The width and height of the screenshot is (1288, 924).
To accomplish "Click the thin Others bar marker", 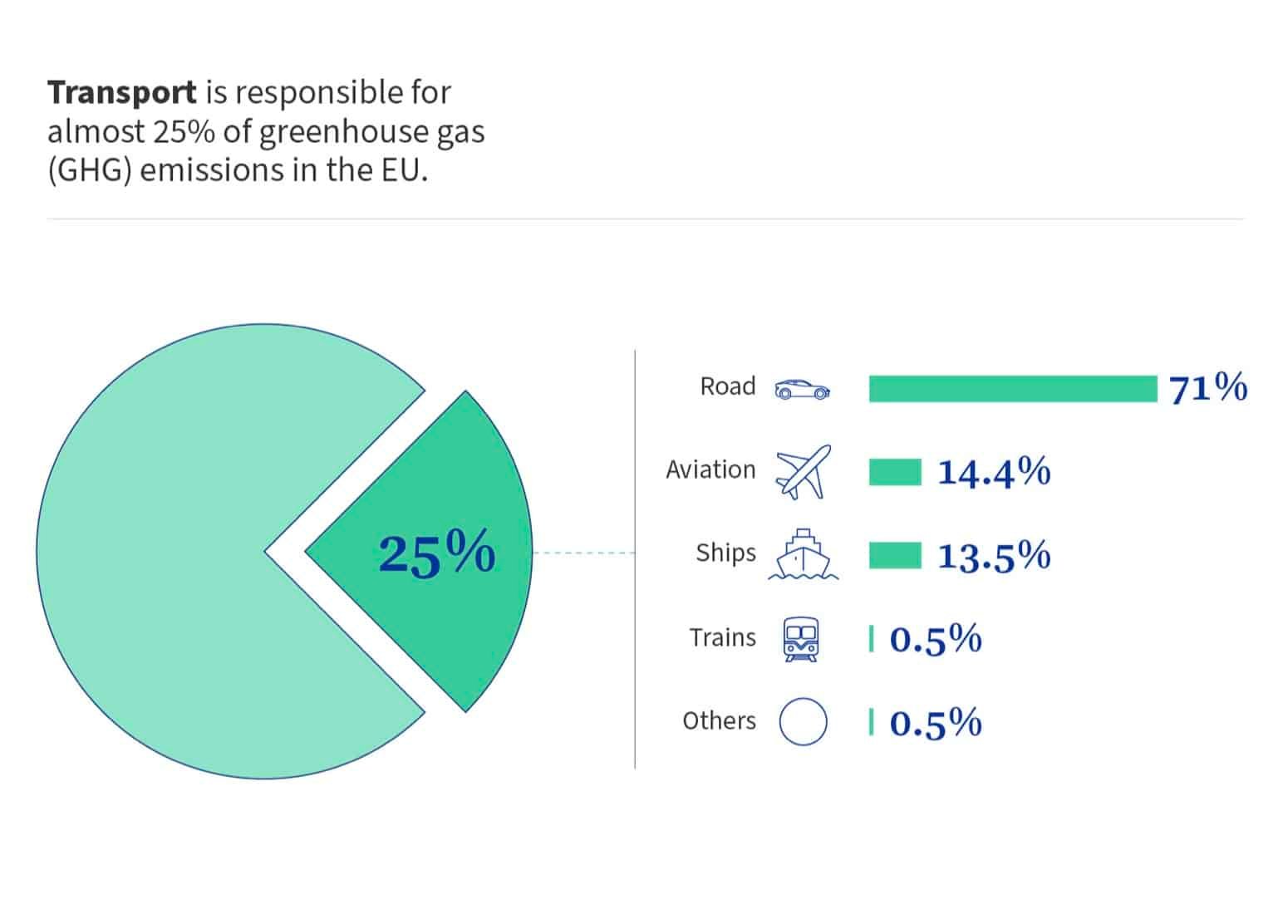I will 871,722.
